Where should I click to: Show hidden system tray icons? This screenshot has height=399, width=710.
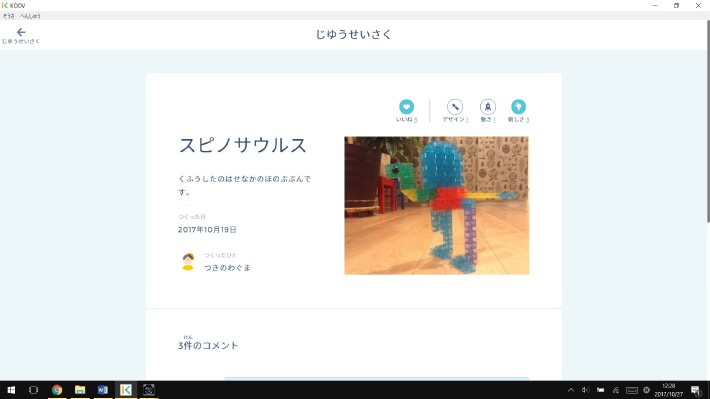coord(571,390)
